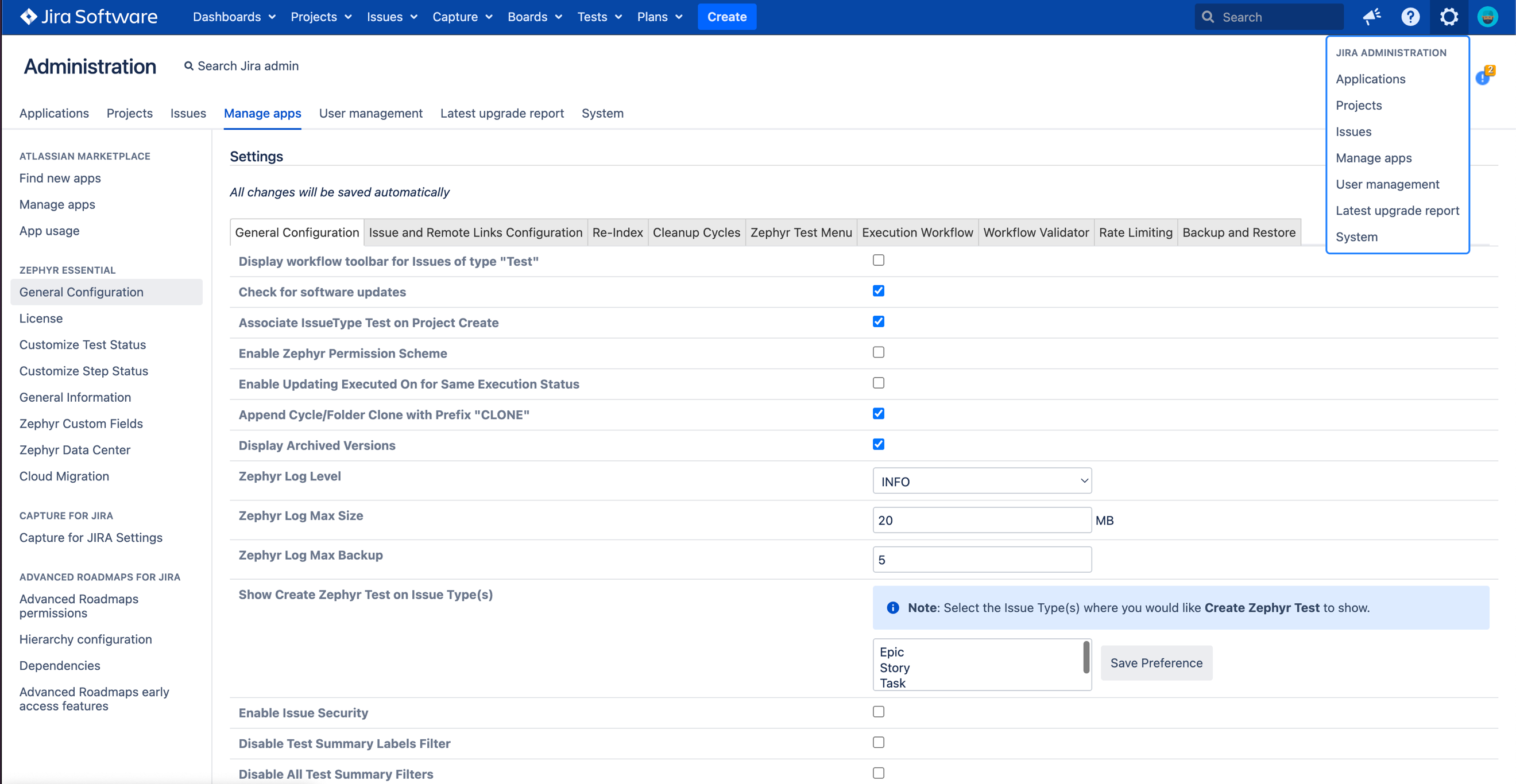Open the administration settings gear icon
Viewport: 1516px width, 784px height.
point(1449,17)
